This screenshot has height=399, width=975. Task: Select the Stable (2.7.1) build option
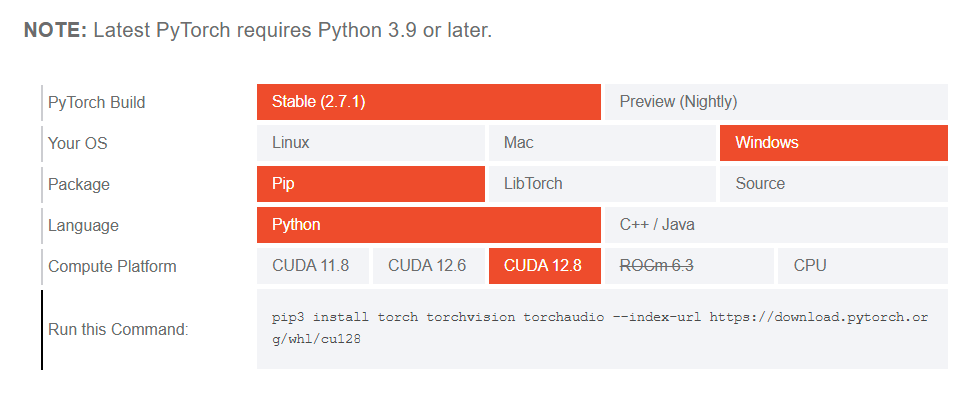coord(428,102)
